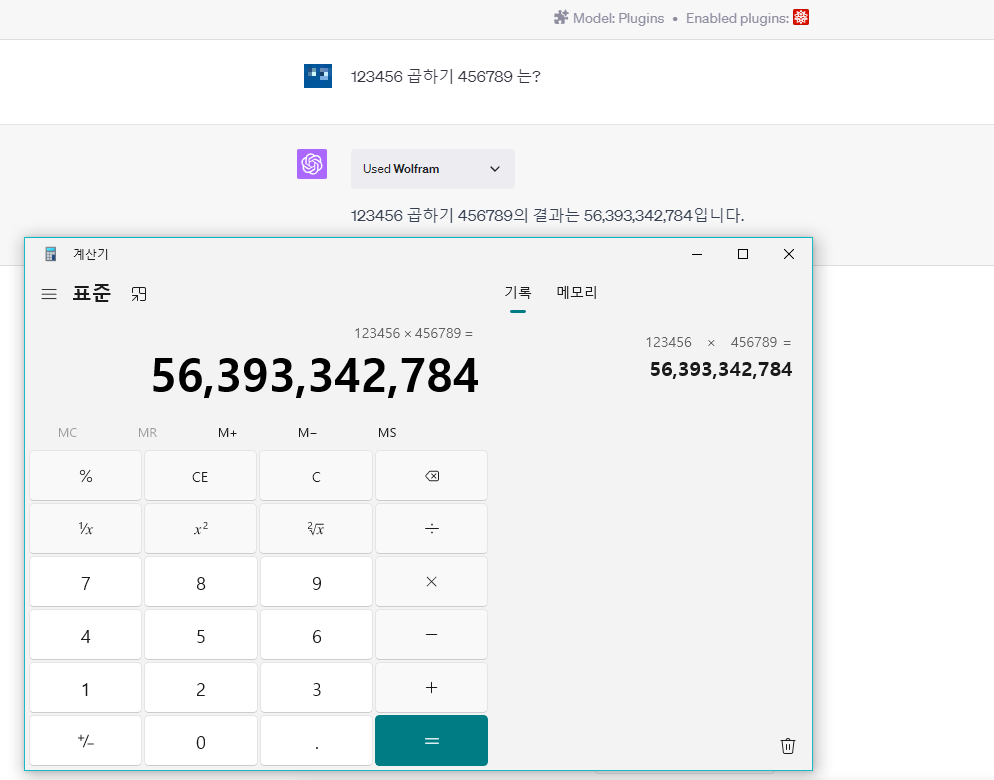Image resolution: width=994 pixels, height=780 pixels.
Task: Click the CE clear entry button
Action: tap(200, 476)
